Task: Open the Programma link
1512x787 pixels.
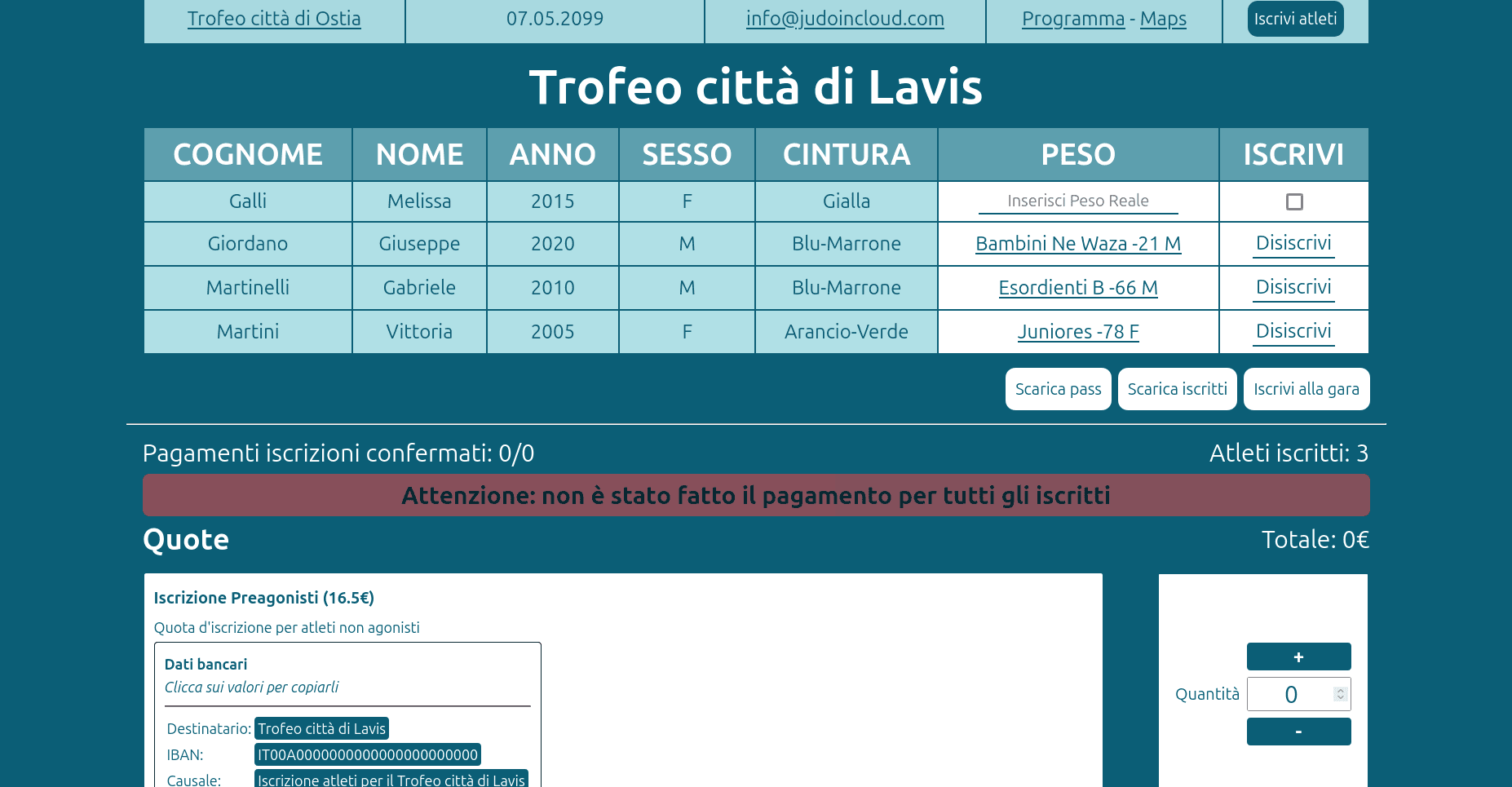Action: pos(1072,19)
